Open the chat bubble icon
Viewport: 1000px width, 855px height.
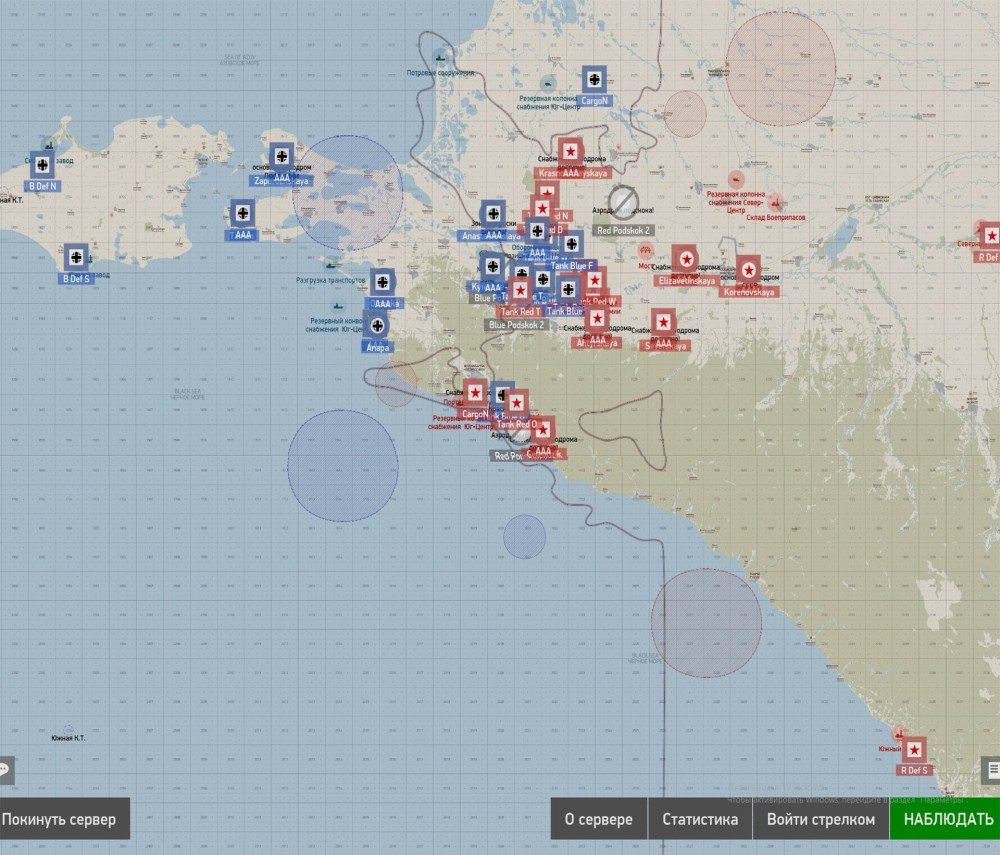pos(4,770)
